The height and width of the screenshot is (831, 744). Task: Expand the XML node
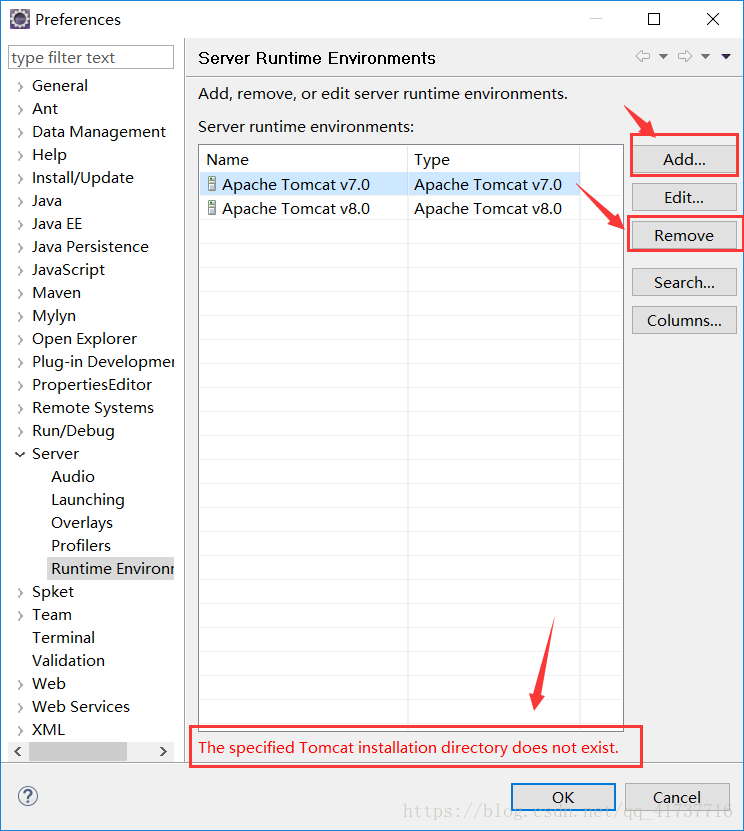(x=20, y=730)
